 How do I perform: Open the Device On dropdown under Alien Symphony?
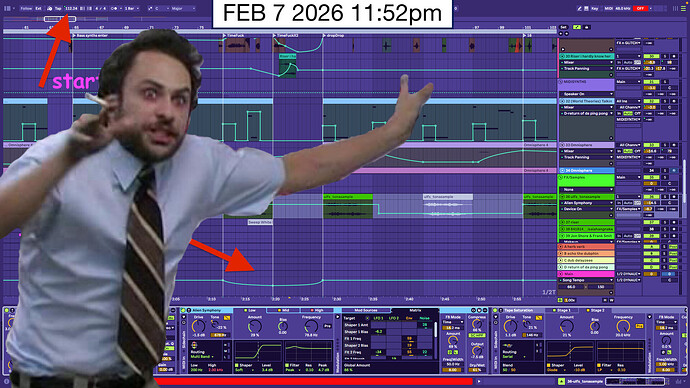pos(587,209)
